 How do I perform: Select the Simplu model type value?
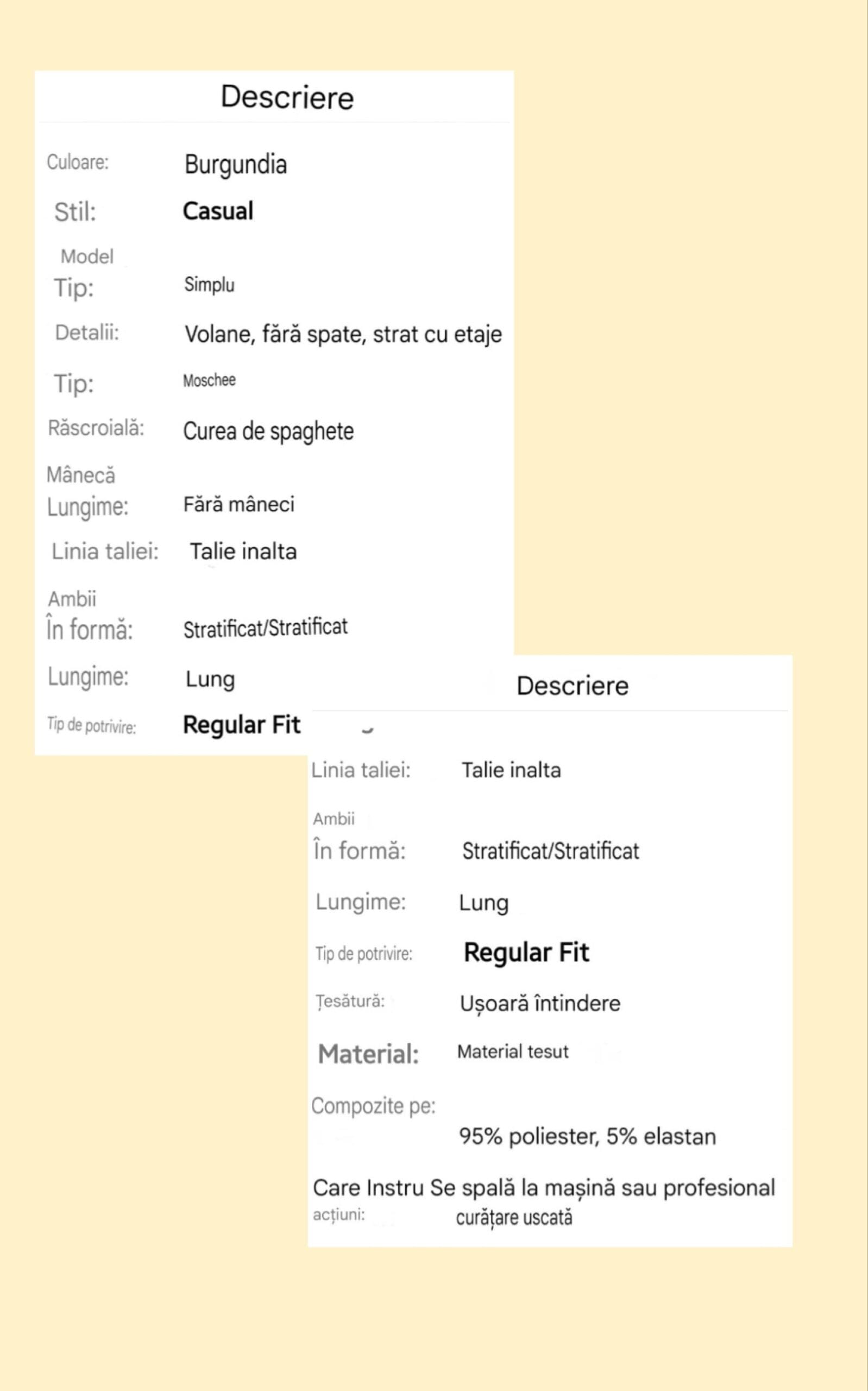209,285
